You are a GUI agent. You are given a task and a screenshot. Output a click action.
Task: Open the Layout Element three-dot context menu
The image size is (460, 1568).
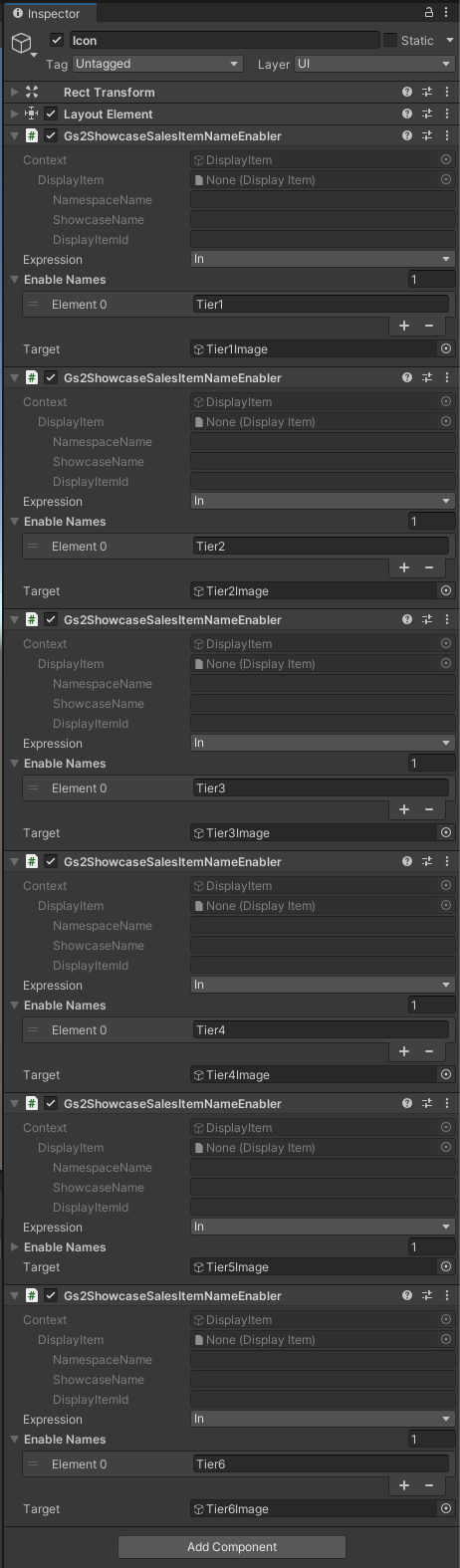[446, 113]
